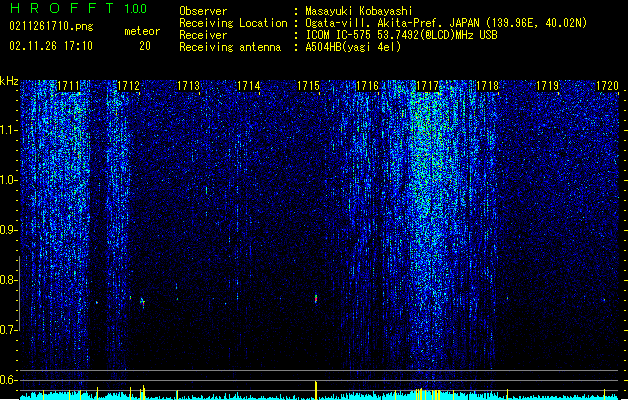Viewport: 629px width, 400px height.
Task: Click the 1.1 kHz frequency axis label
Action: pyautogui.click(x=9, y=130)
